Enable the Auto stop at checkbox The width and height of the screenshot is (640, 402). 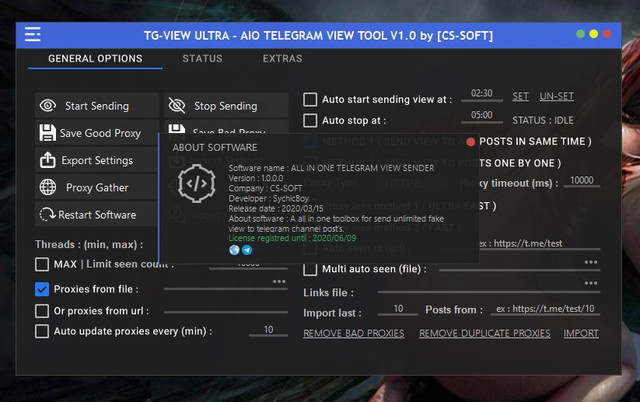point(310,120)
